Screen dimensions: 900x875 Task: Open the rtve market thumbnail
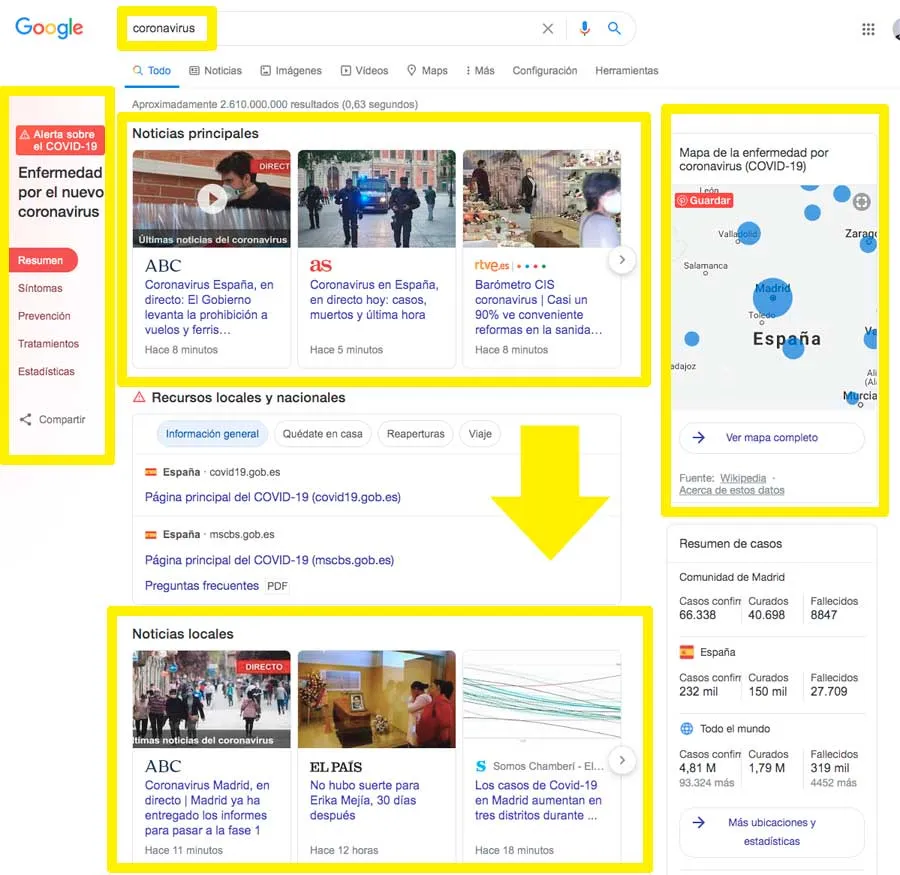542,199
